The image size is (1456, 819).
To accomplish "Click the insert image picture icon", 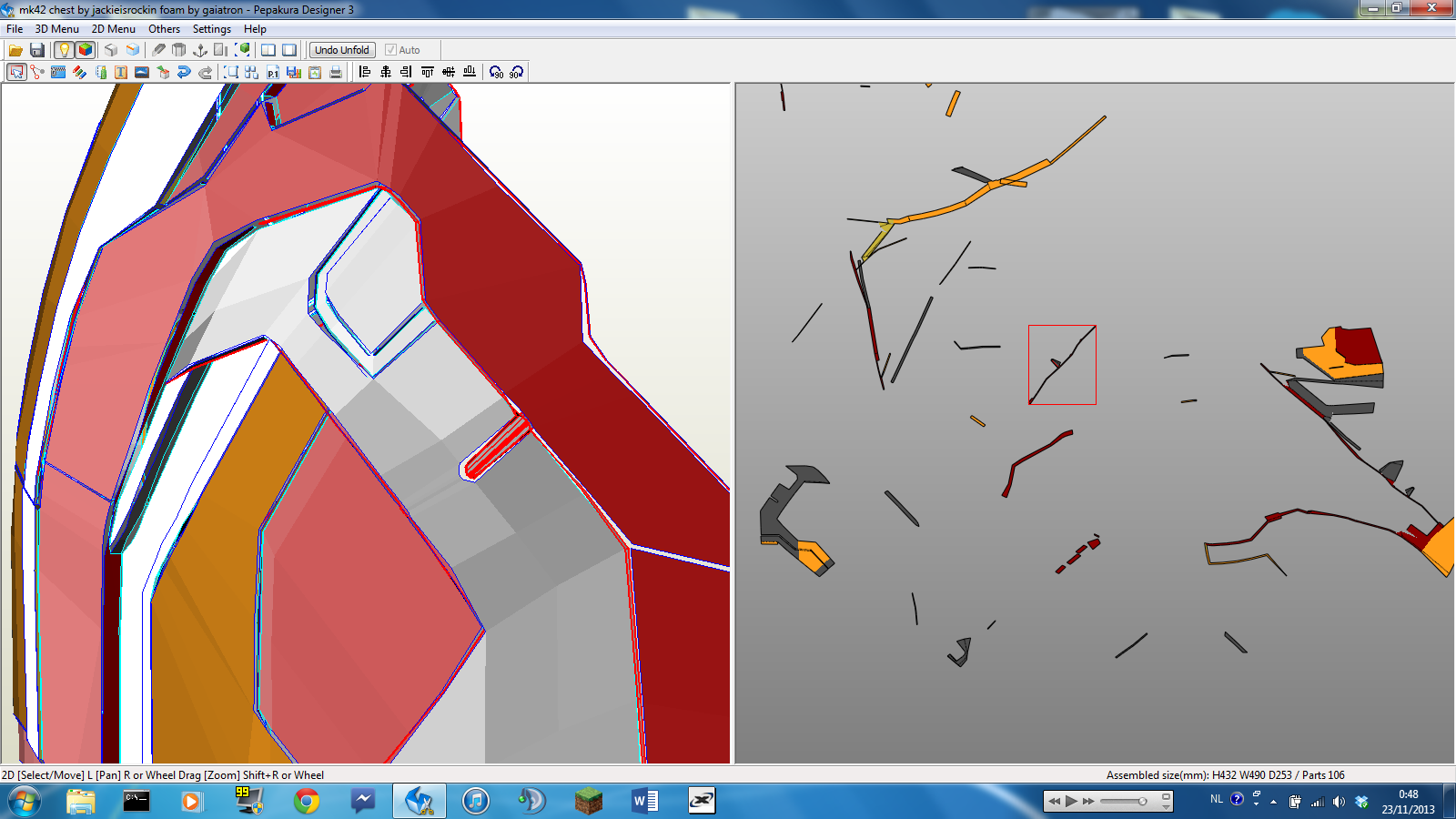I will (x=142, y=72).
